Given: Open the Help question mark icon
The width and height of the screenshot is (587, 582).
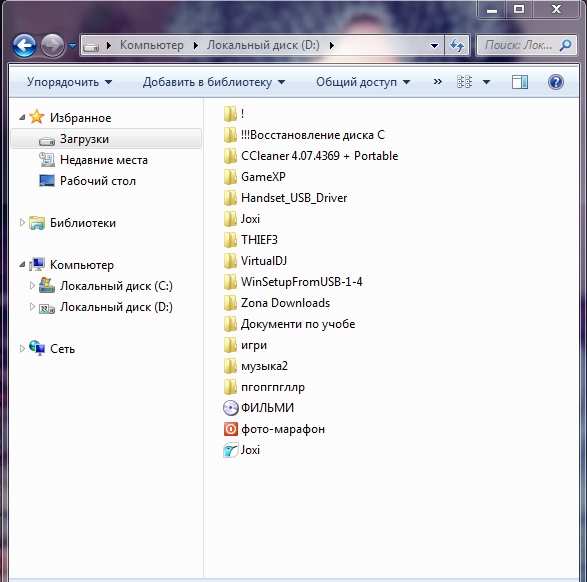Looking at the screenshot, I should click(x=556, y=82).
